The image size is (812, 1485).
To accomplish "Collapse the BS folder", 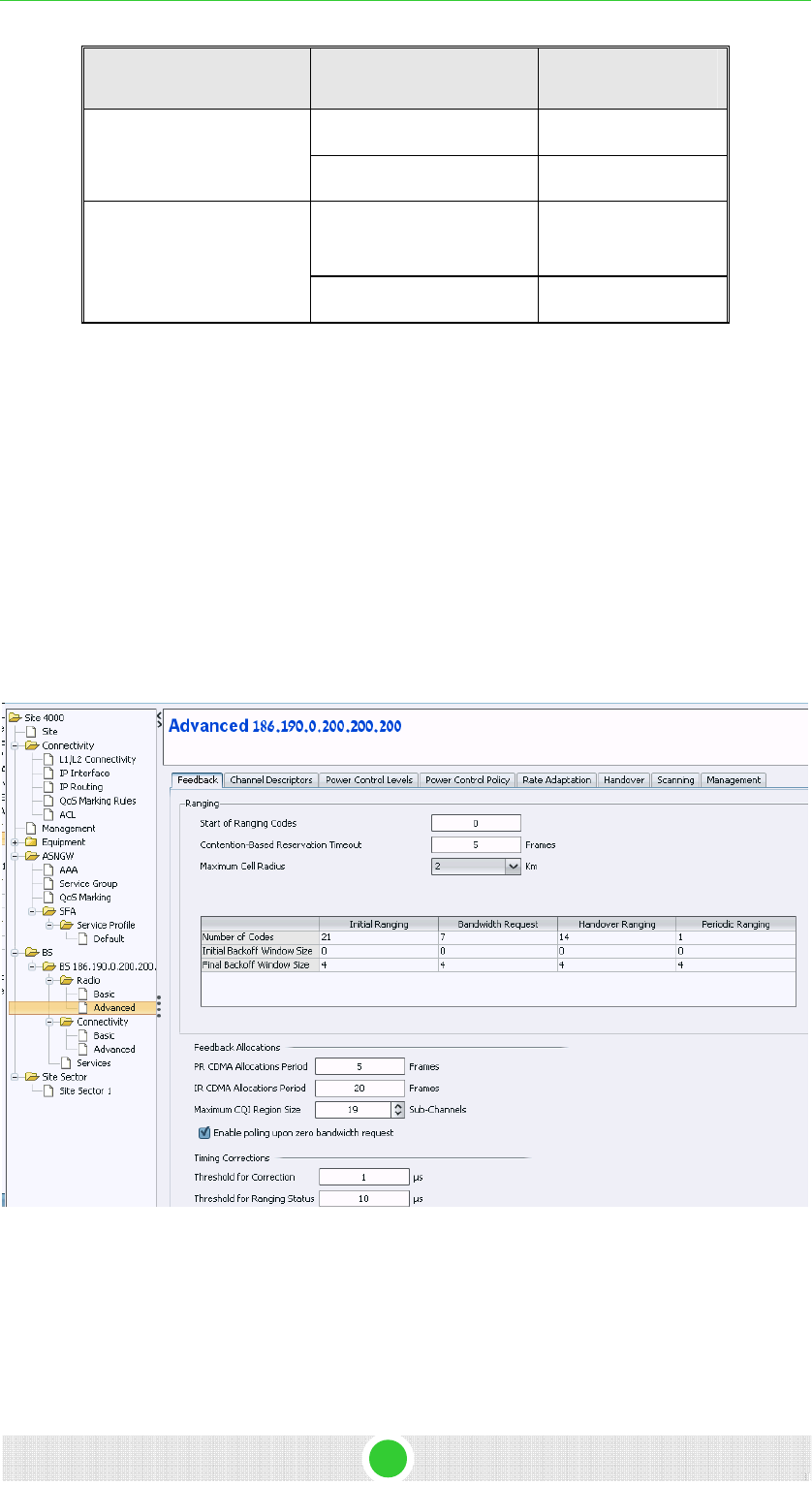I will [x=14, y=953].
